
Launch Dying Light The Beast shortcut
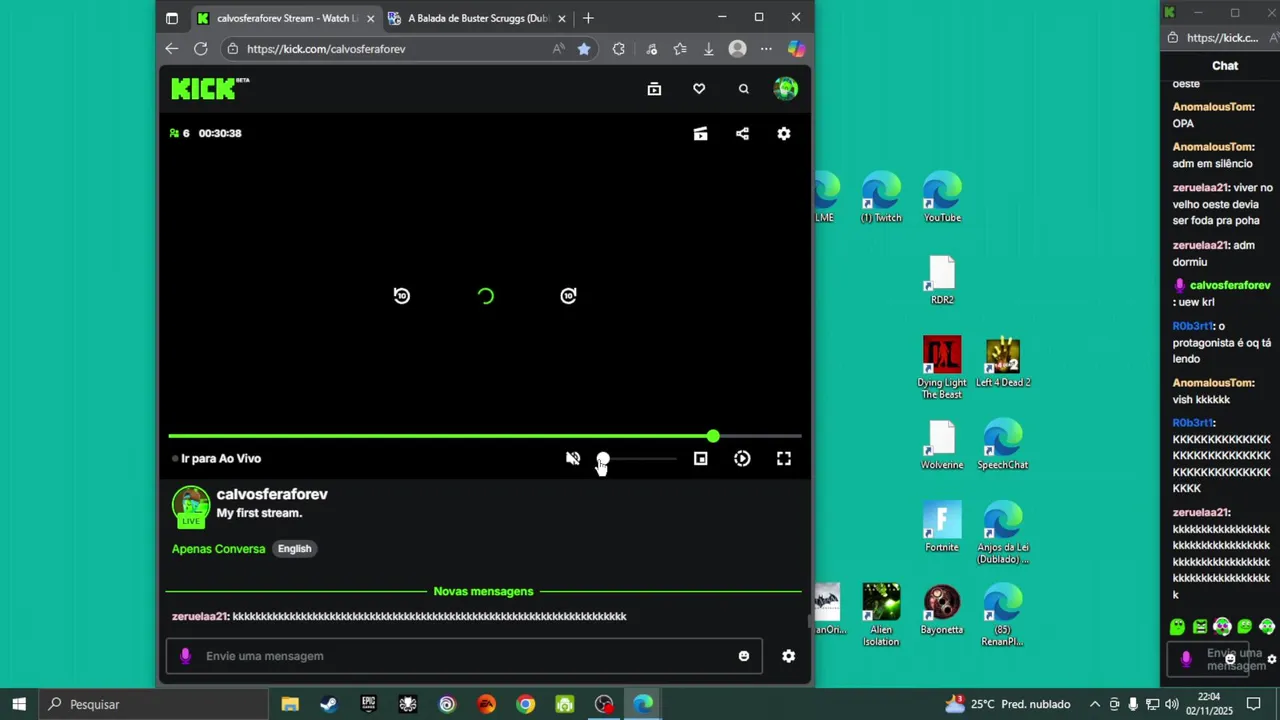(x=942, y=368)
